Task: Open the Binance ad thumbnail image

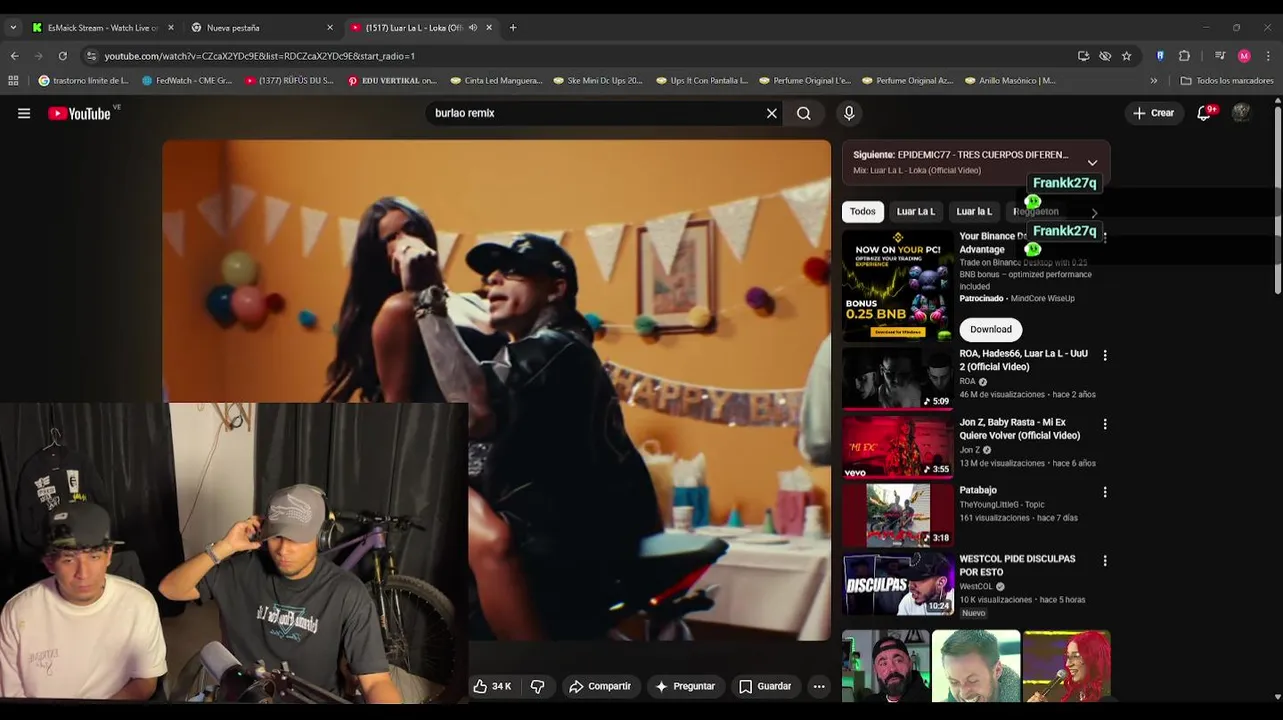Action: [x=898, y=286]
